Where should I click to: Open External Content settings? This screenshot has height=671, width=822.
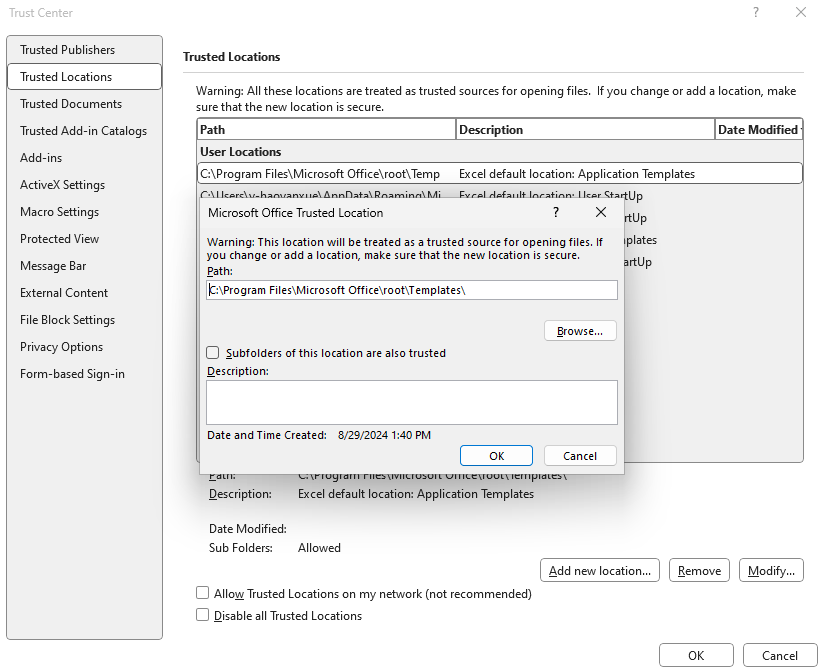point(84,293)
